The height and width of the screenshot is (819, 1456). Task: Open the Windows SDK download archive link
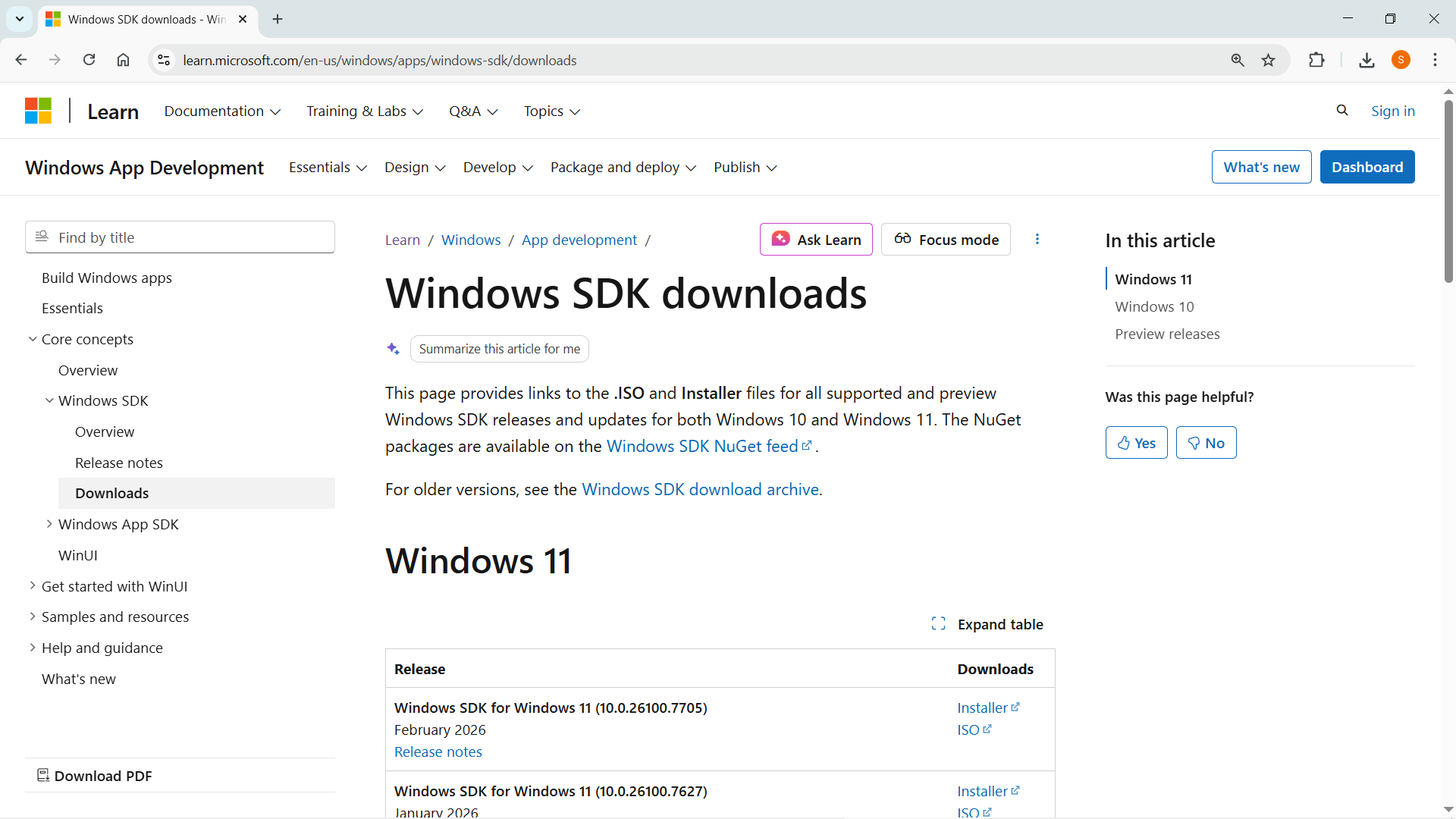pyautogui.click(x=699, y=489)
